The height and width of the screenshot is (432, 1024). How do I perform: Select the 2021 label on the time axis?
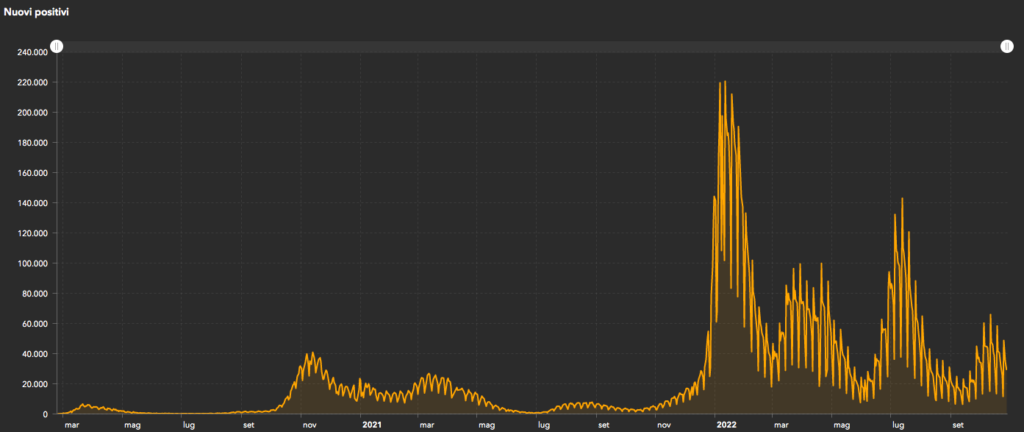pos(371,424)
